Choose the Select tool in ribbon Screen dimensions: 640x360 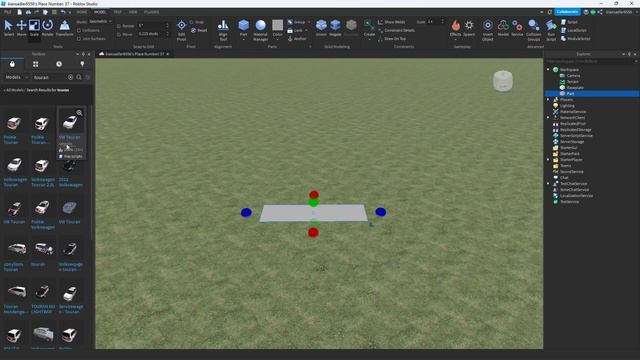coord(8,28)
